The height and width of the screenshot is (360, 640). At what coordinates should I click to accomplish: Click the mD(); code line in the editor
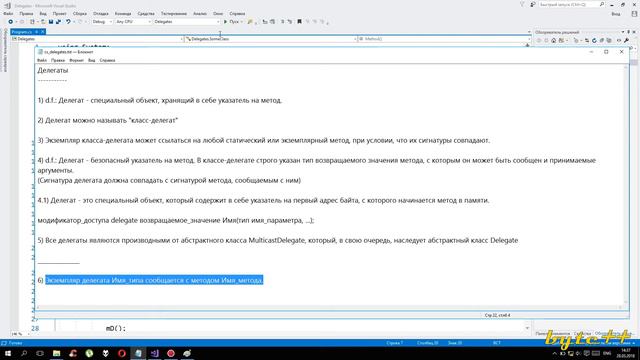pyautogui.click(x=116, y=328)
